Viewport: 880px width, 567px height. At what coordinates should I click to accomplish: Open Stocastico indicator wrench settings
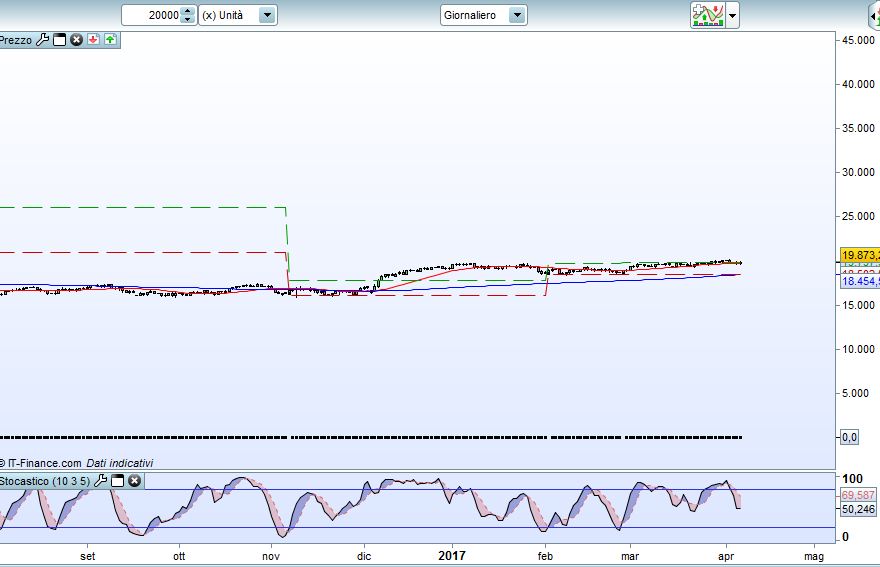(100, 481)
